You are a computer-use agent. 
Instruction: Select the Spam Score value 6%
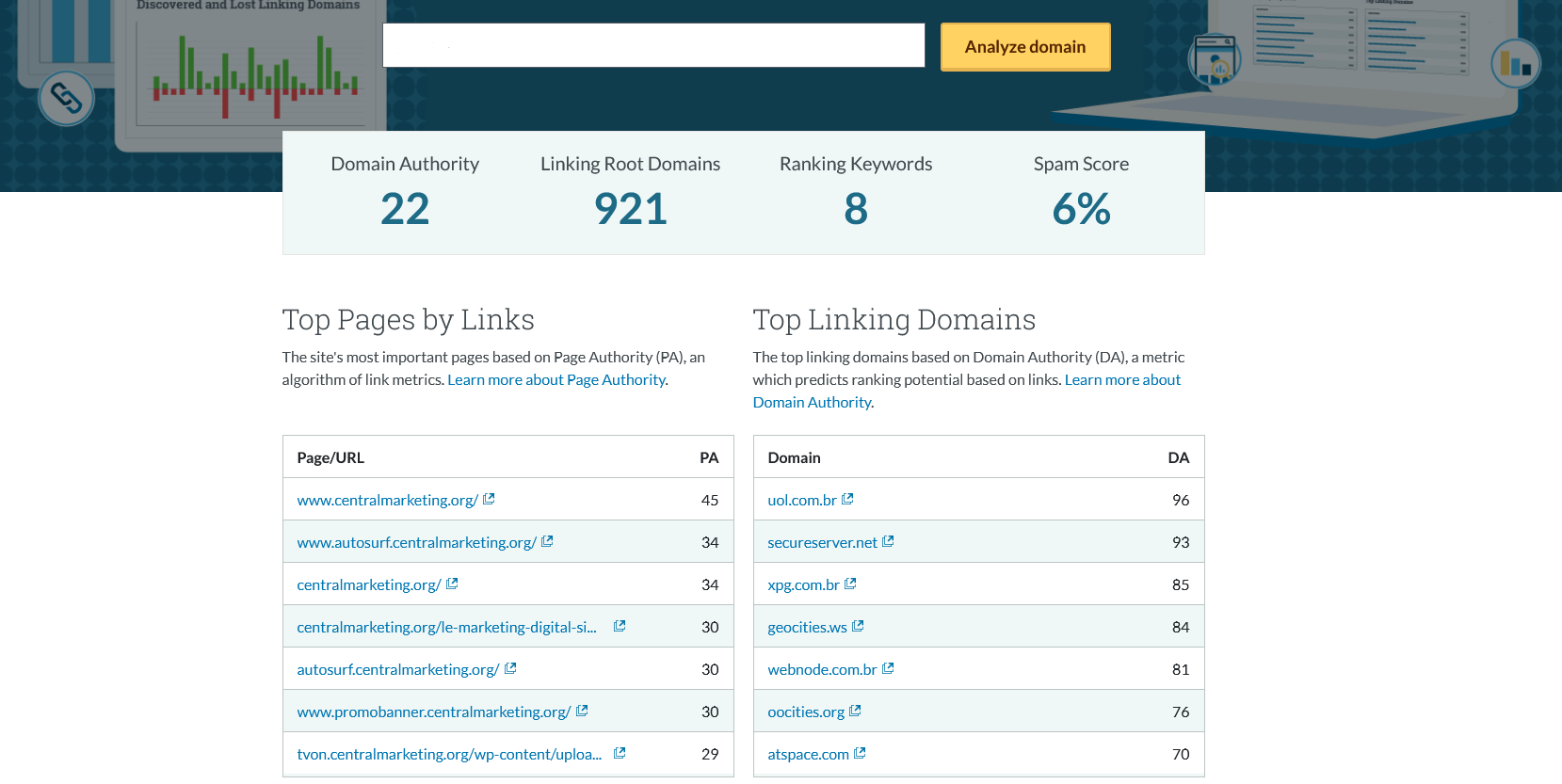[x=1082, y=209]
